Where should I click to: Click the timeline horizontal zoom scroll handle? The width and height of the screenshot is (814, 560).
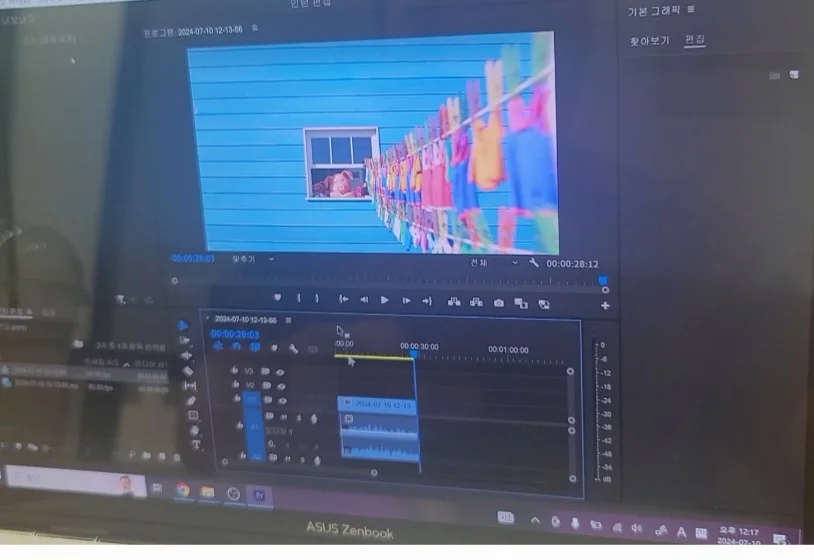(x=374, y=473)
